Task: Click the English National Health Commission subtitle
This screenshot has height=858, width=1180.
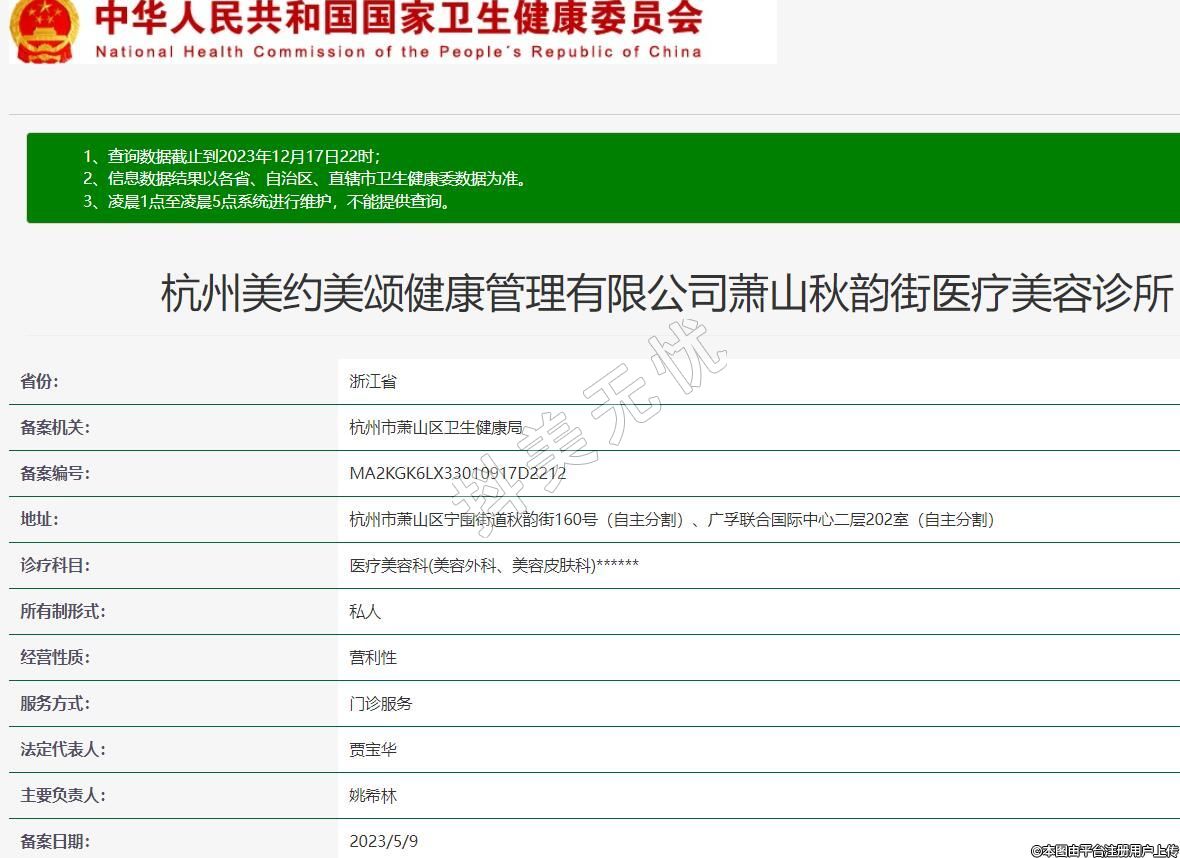Action: point(398,52)
